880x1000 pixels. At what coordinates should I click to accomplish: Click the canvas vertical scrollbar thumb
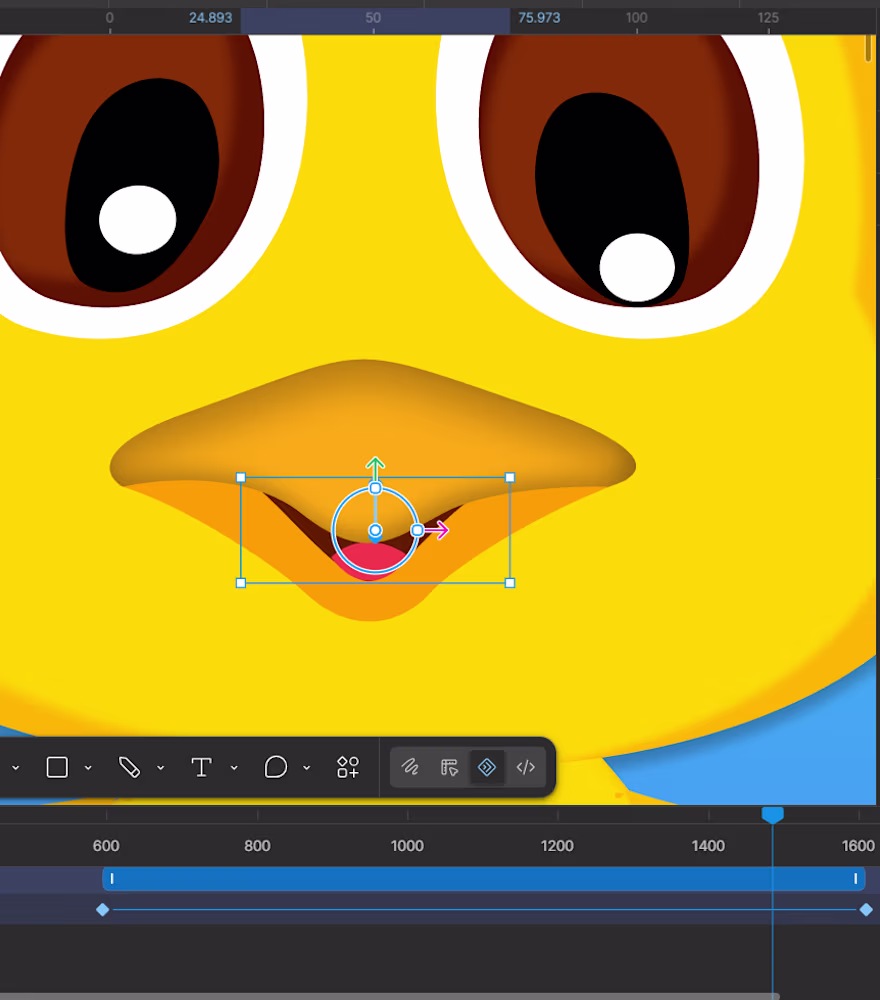(868, 48)
